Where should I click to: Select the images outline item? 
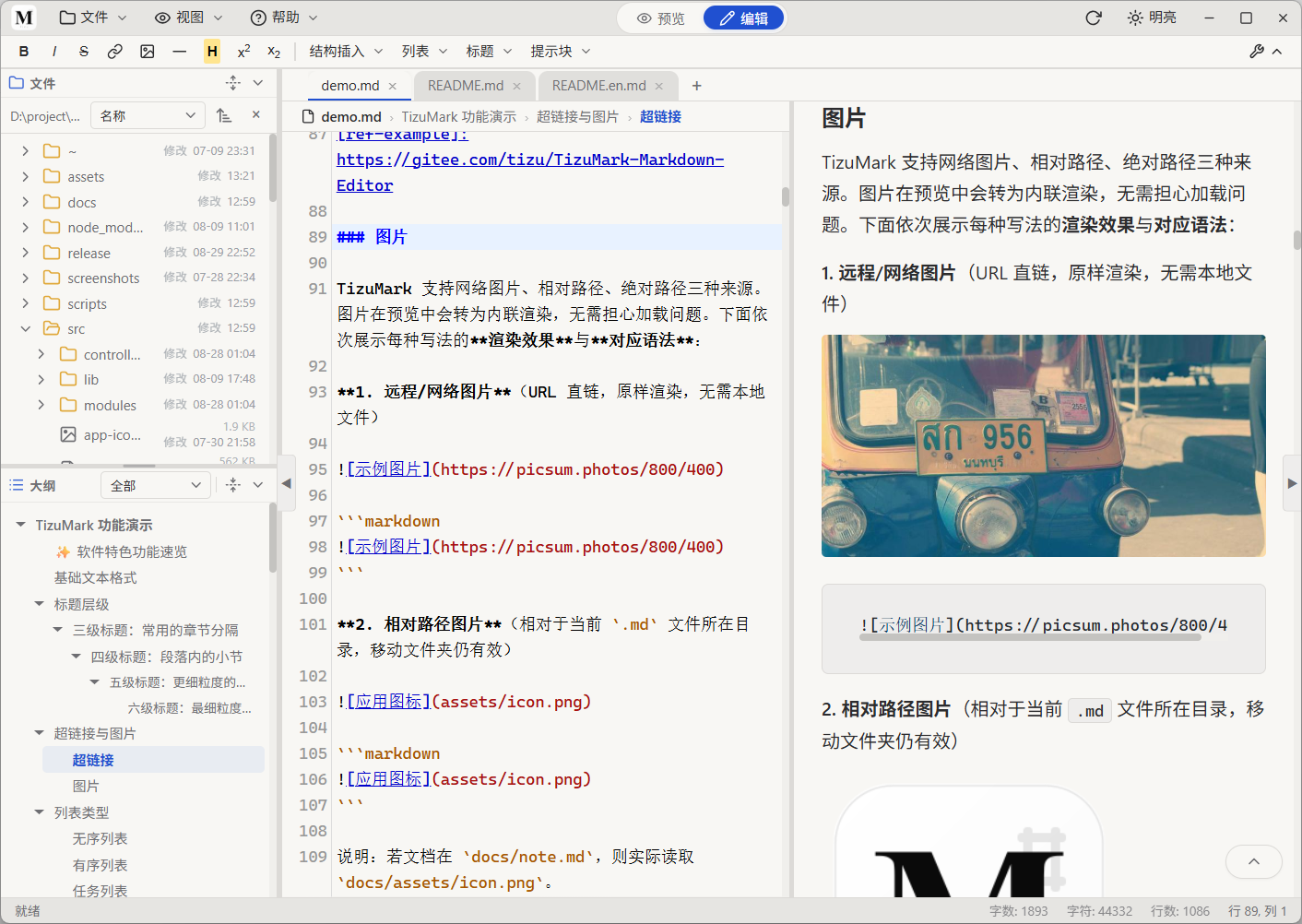click(86, 786)
